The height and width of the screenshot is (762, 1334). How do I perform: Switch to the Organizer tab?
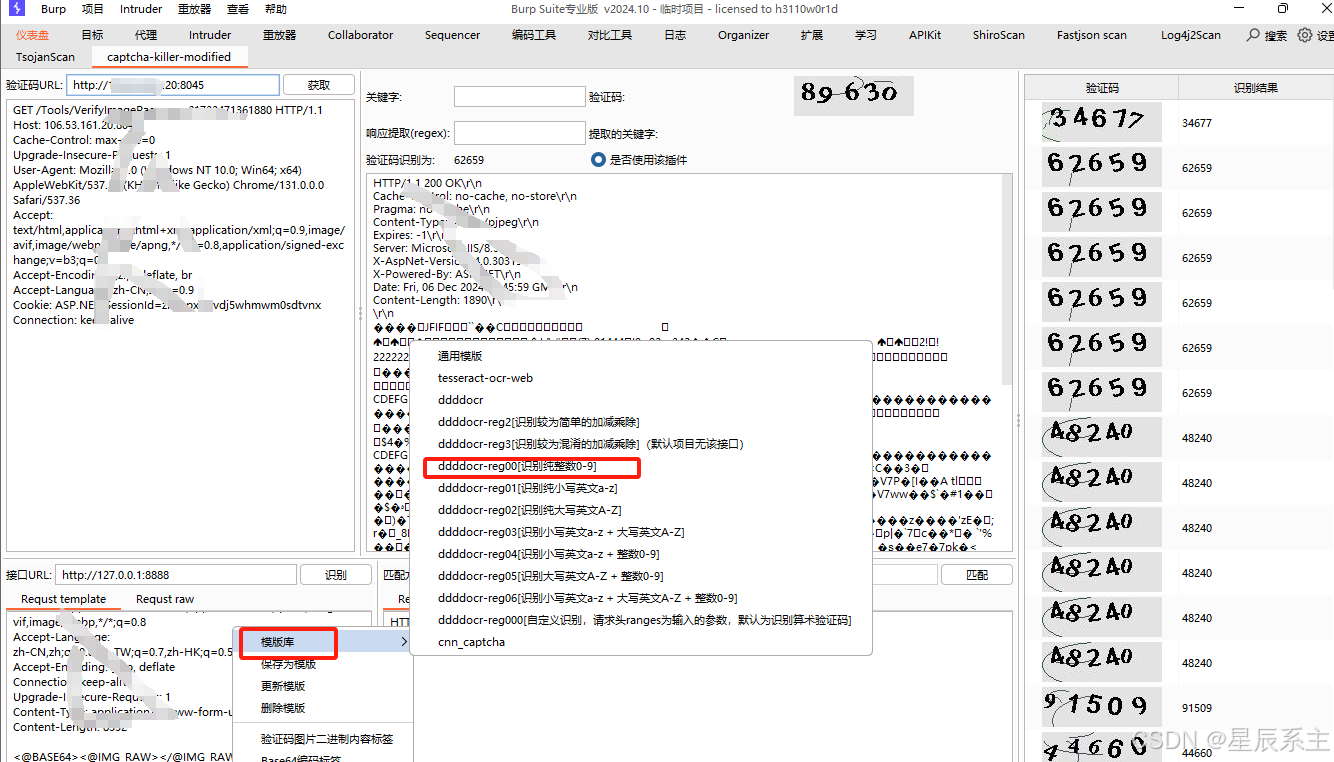tap(743, 35)
